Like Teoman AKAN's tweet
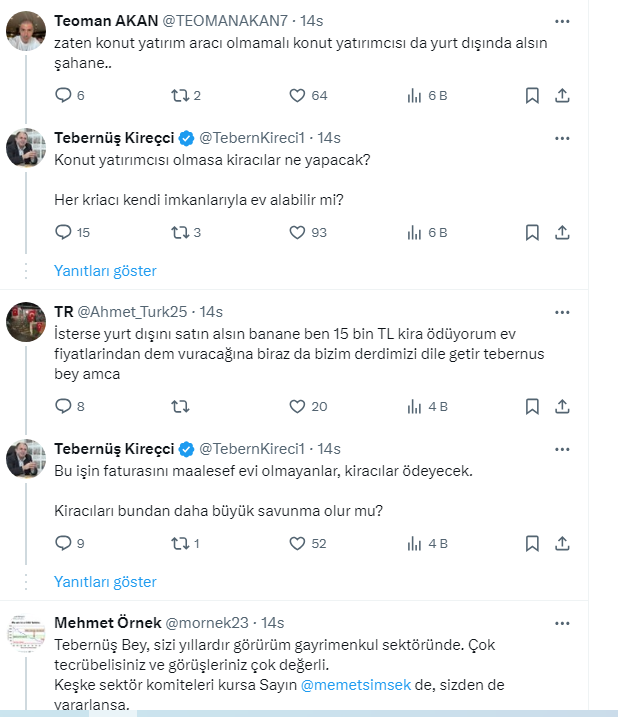Image resolution: width=618 pixels, height=717 pixels. click(x=297, y=96)
